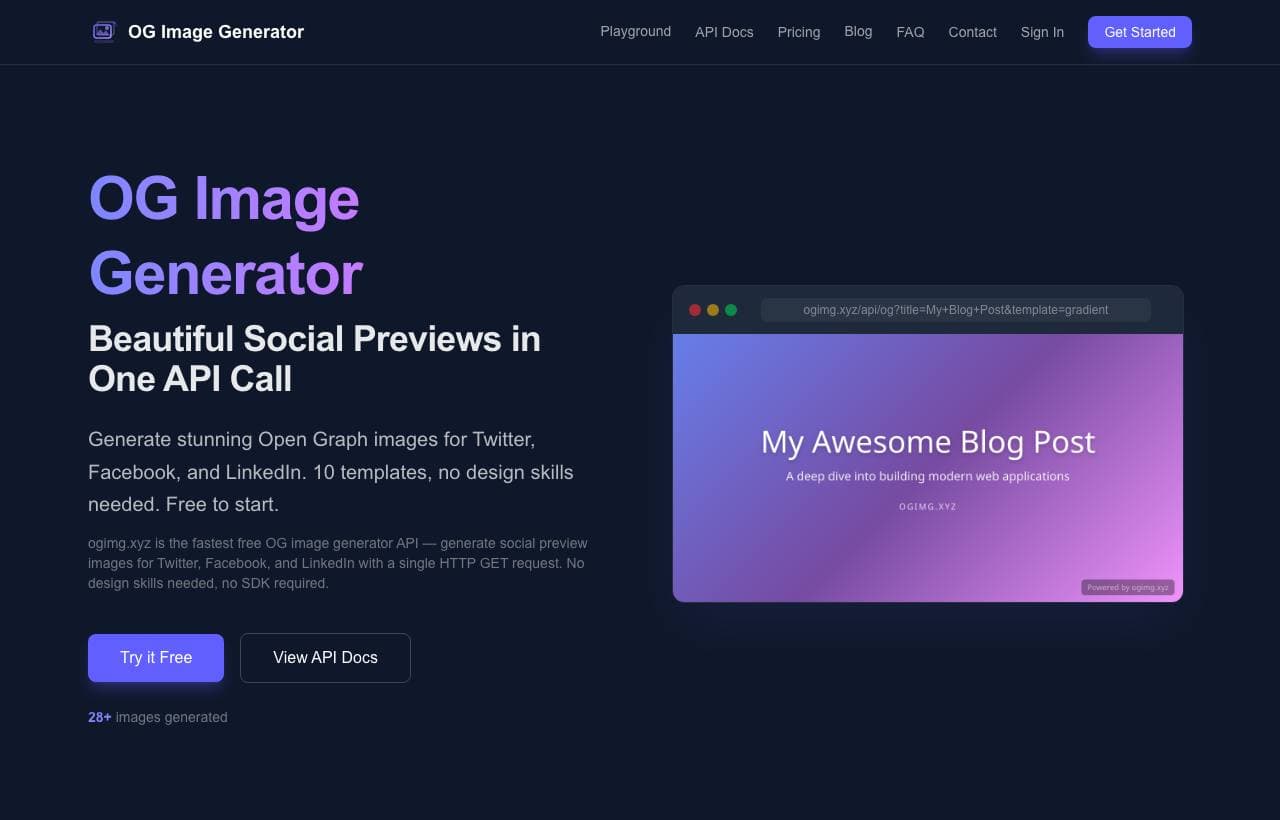Open the Pricing page
Screen dimensions: 1280x820
799,32
